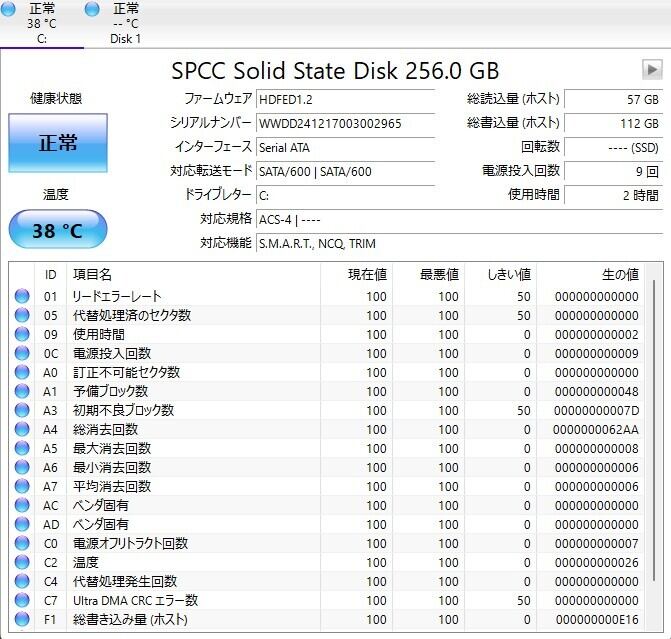671x639 pixels.
Task: Select the 電源オフリトラクト回数 attribute name
Action: point(131,544)
